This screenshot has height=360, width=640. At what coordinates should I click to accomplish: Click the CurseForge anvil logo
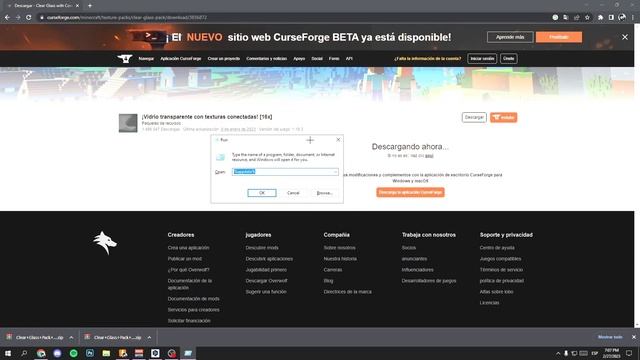125,58
